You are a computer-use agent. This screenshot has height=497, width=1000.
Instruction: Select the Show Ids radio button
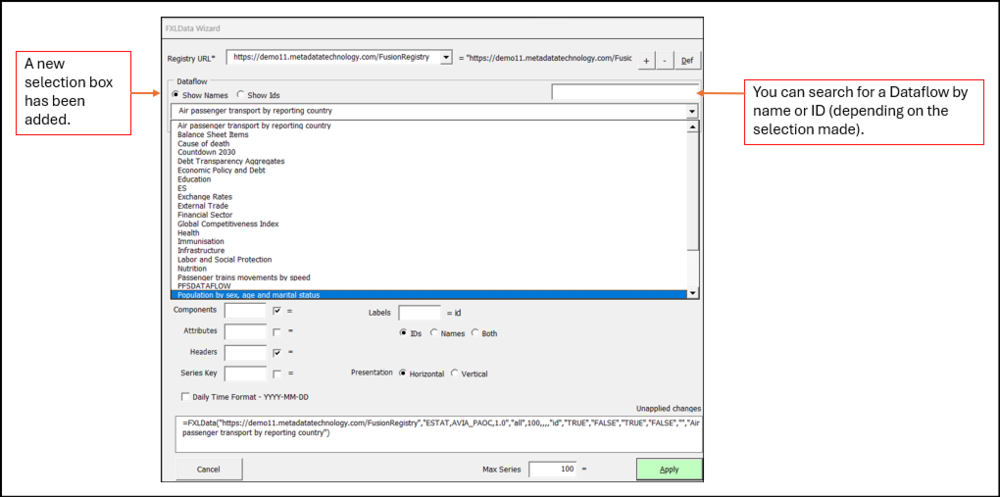coord(239,95)
